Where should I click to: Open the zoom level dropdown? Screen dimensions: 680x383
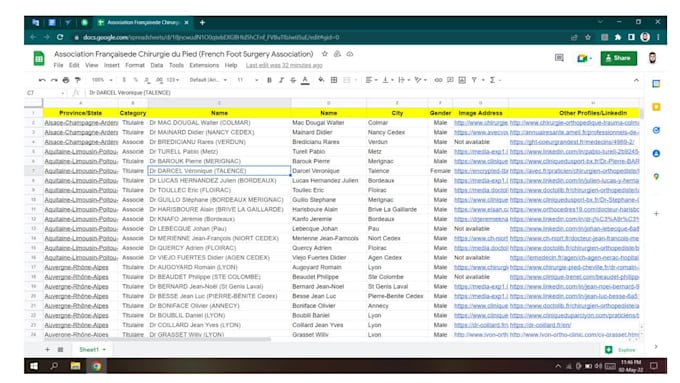[102, 80]
